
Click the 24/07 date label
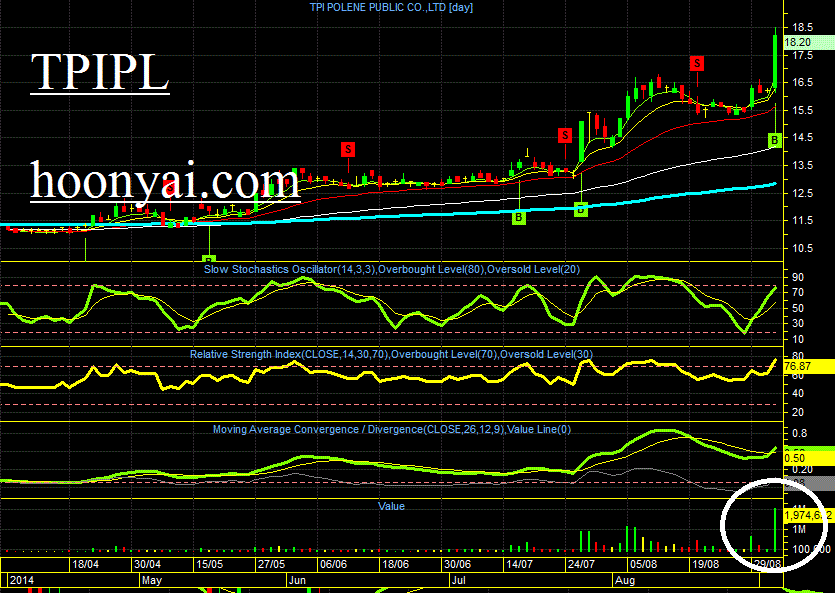pyautogui.click(x=582, y=564)
